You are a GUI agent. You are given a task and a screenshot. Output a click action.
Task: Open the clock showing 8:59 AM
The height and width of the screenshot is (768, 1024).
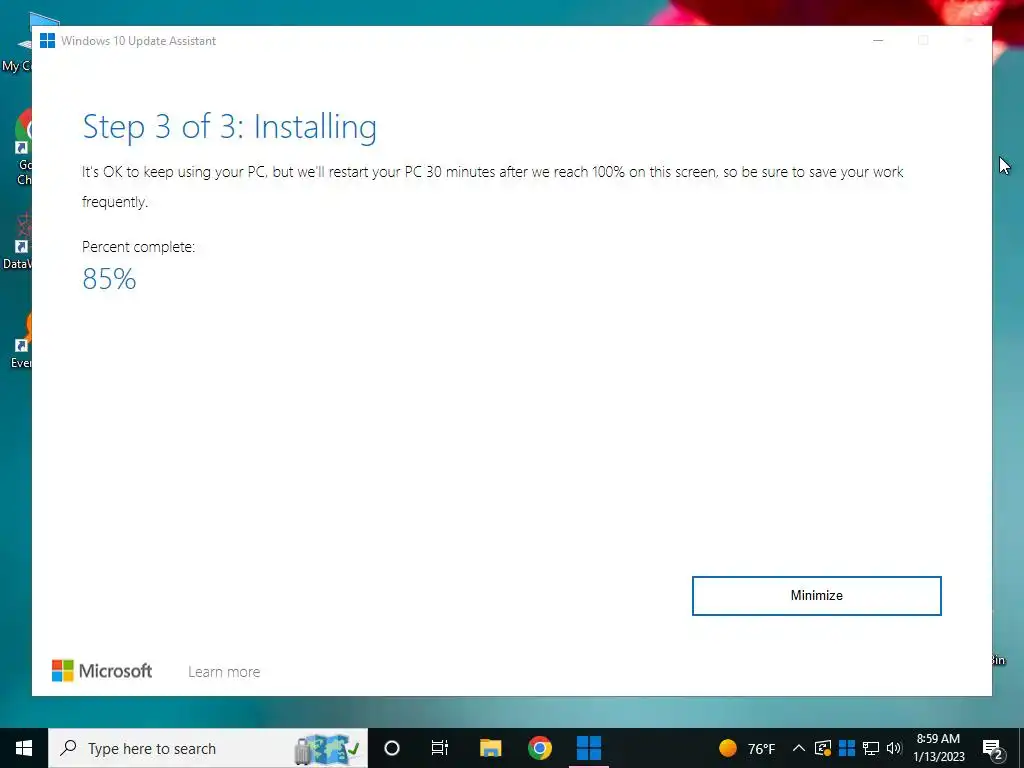click(x=938, y=748)
